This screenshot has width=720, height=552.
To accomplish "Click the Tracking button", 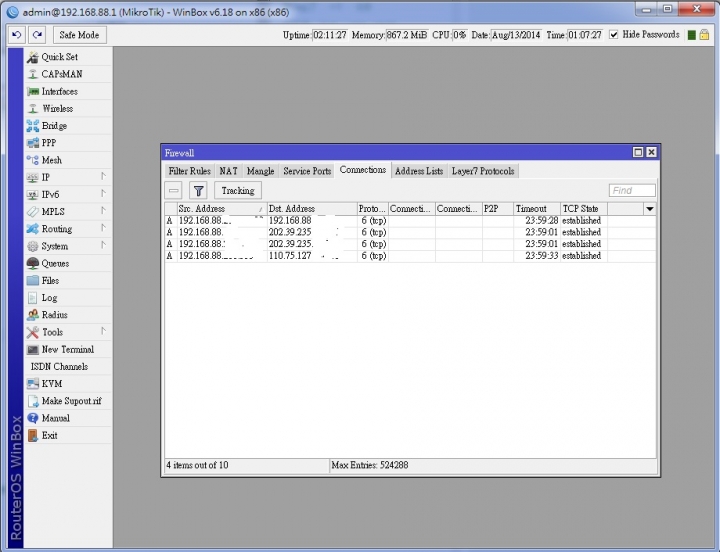I will [x=238, y=191].
